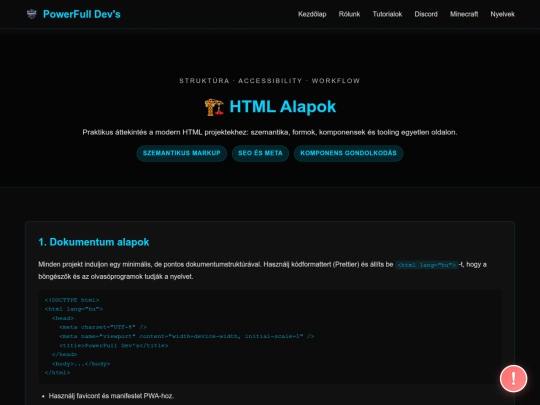Choose Minecraft from the navbar

(x=464, y=14)
